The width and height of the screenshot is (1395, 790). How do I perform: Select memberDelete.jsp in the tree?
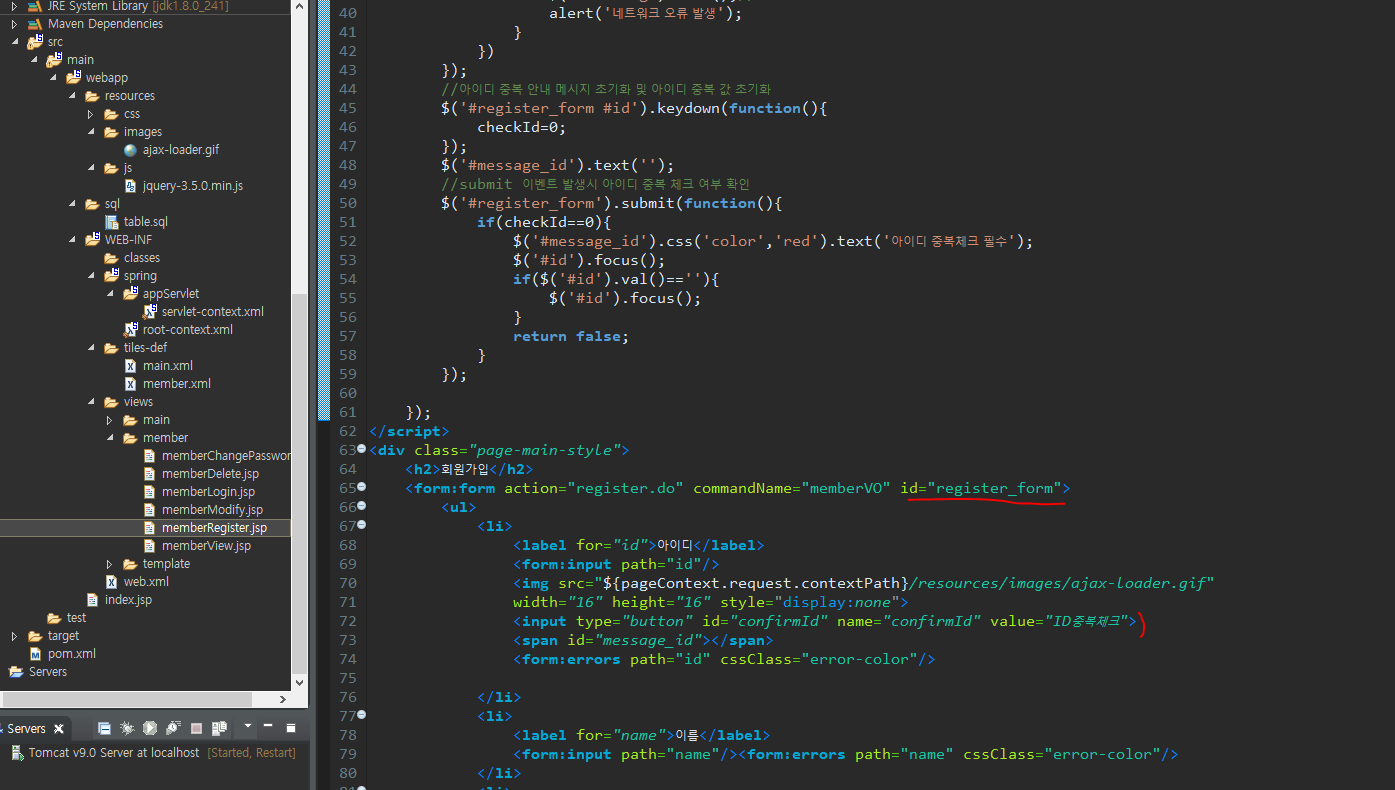210,474
